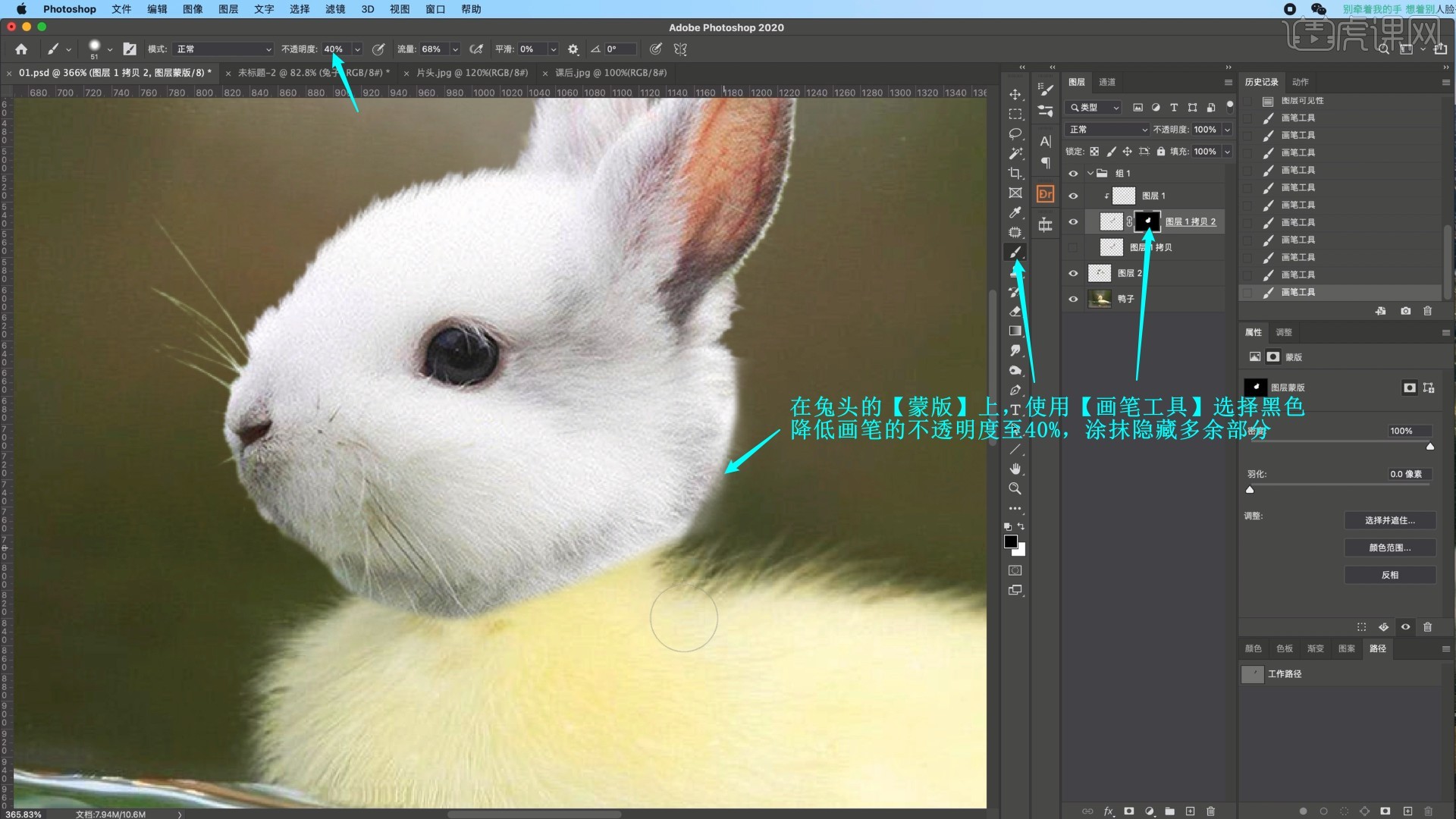Add a layer style via fx icon
The height and width of the screenshot is (819, 1456).
pyautogui.click(x=1108, y=811)
